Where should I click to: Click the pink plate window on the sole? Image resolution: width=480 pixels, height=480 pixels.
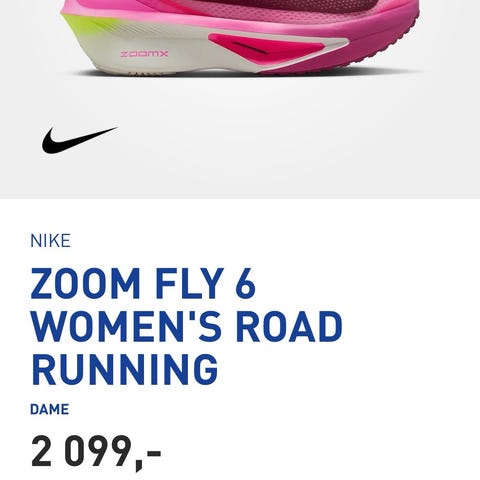[x=267, y=48]
